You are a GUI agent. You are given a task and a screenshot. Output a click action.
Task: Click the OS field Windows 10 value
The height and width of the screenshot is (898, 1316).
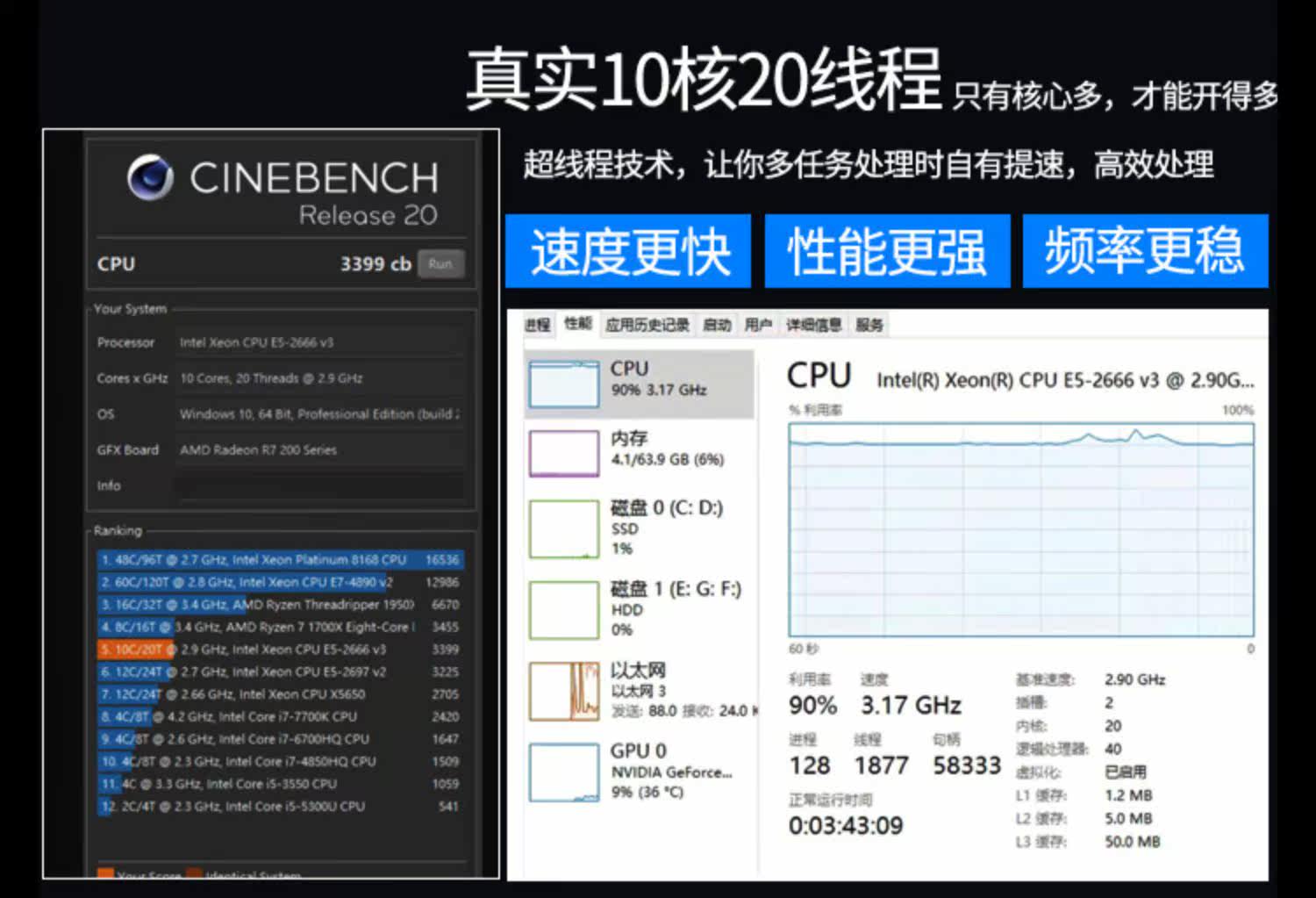319,414
